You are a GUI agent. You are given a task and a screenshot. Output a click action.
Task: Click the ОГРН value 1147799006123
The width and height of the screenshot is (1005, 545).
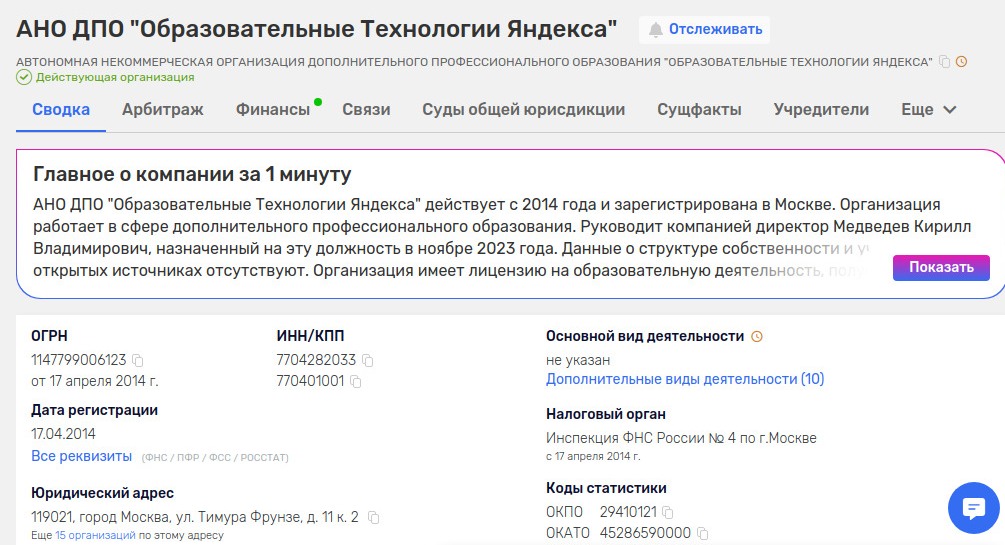[79, 360]
